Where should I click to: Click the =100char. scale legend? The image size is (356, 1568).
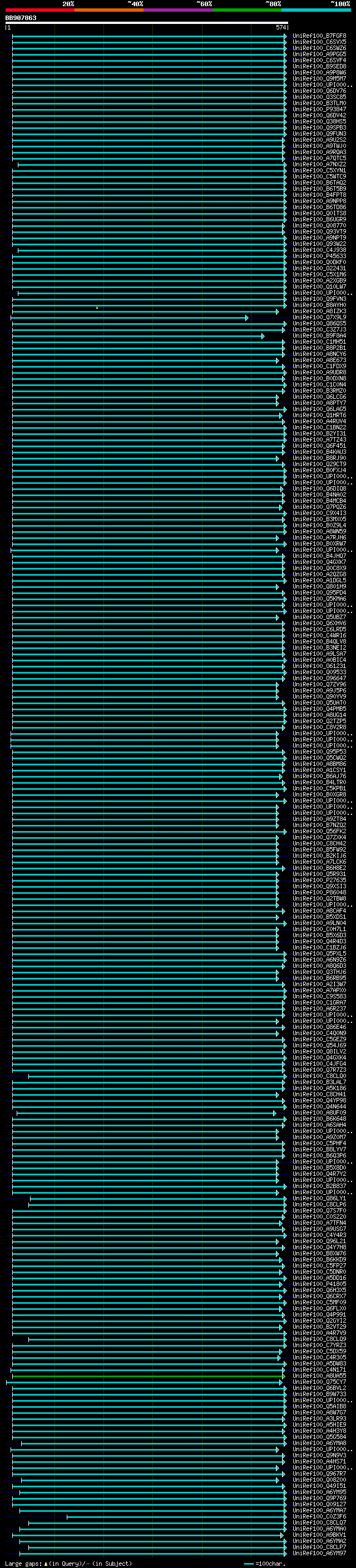click(x=264, y=1563)
